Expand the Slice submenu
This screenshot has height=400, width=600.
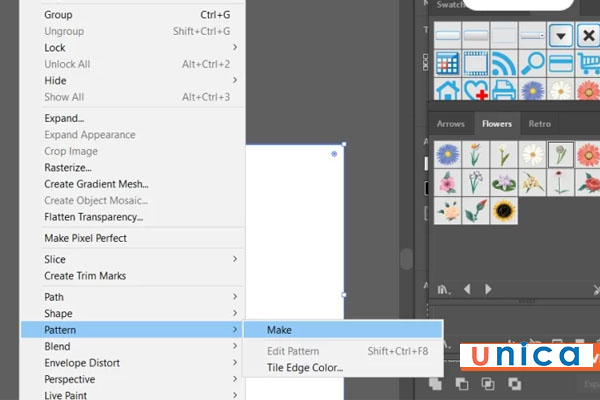[x=55, y=259]
